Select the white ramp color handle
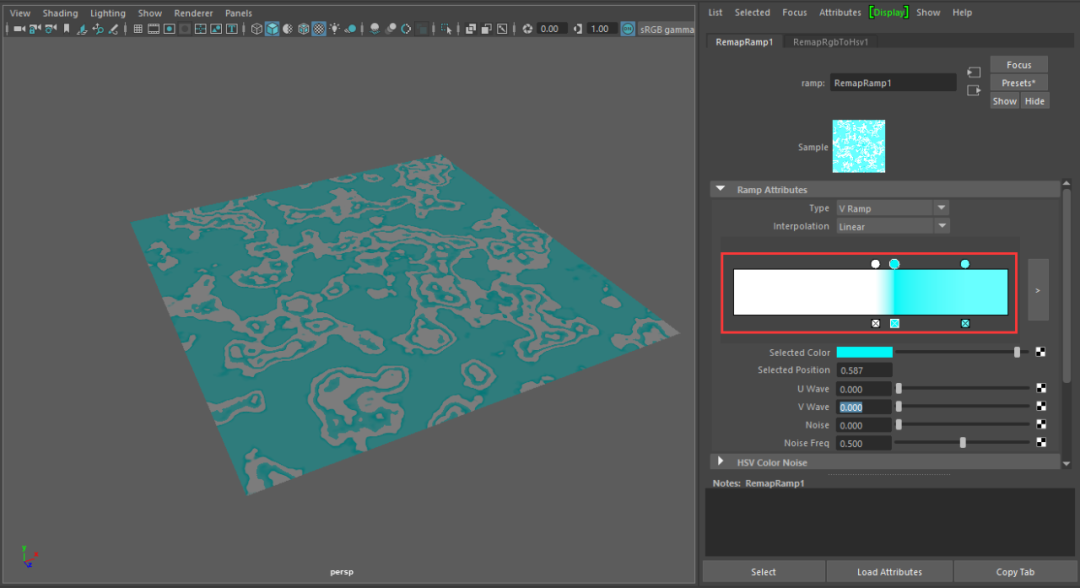Viewport: 1080px width, 588px height. (x=875, y=264)
